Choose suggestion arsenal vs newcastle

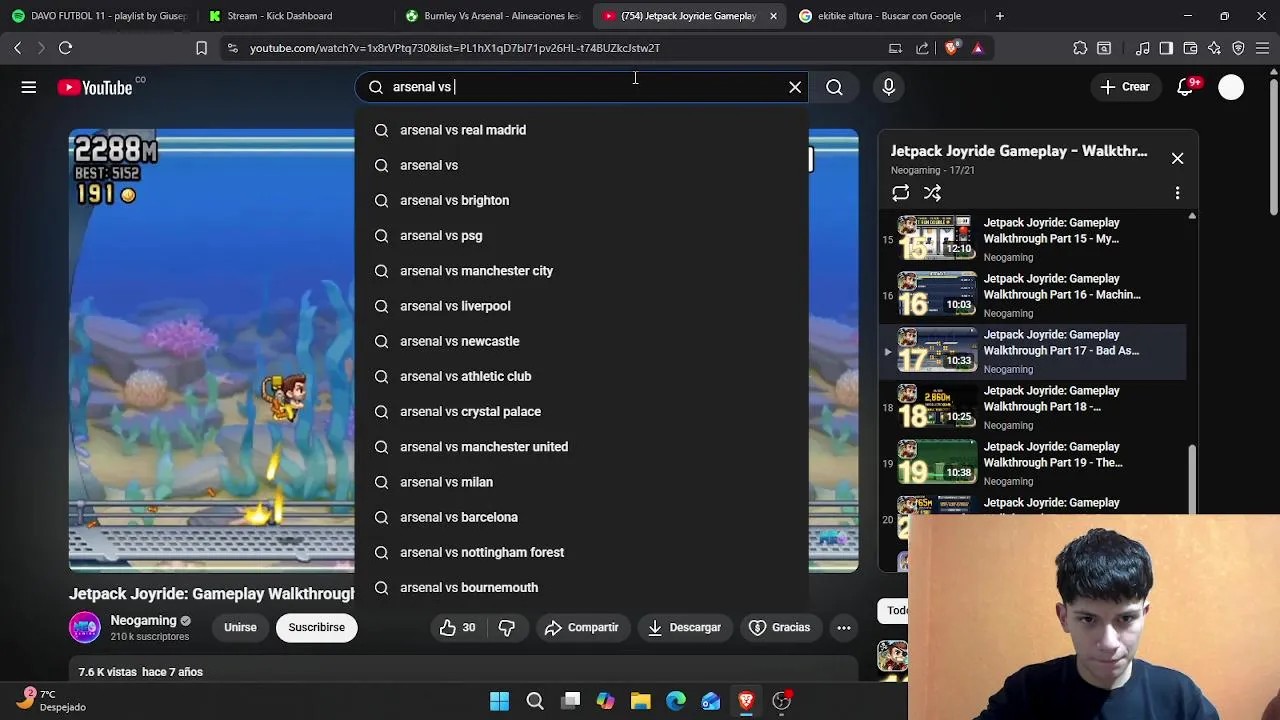coord(581,341)
